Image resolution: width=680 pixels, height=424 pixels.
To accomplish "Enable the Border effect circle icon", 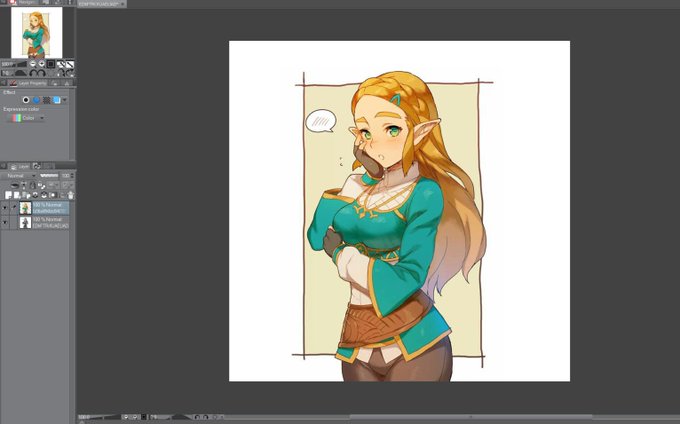I will click(26, 100).
